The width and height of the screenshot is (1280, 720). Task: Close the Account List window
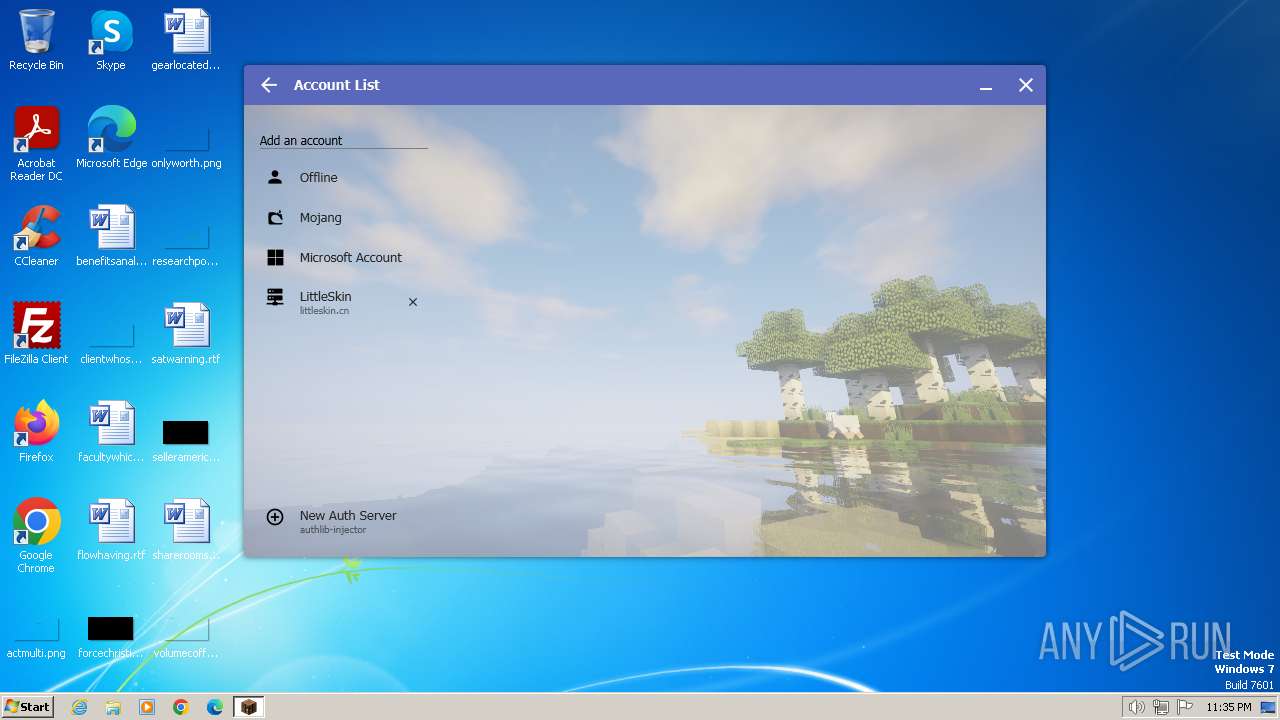1026,85
